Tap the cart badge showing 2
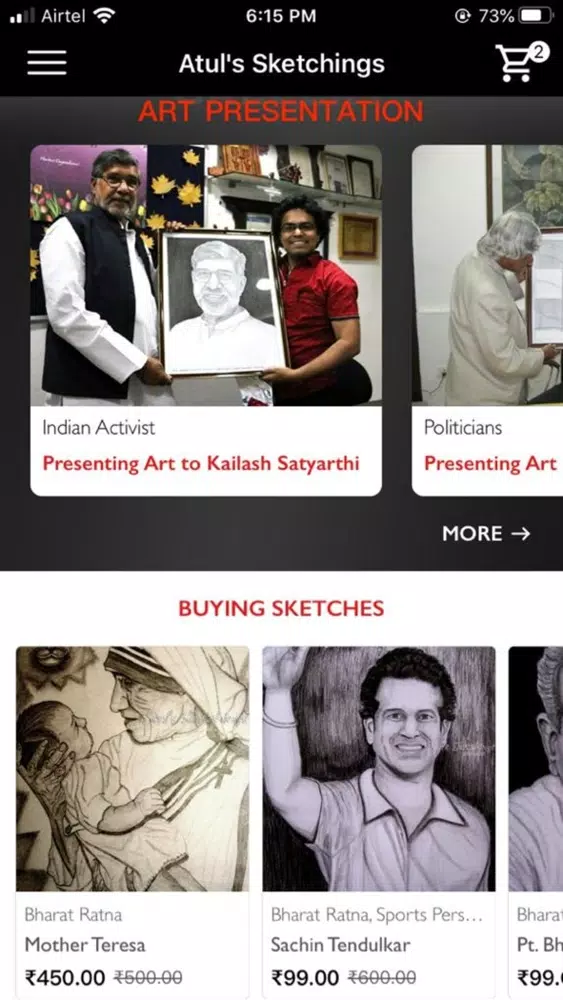This screenshot has width=563, height=1000. [x=539, y=52]
